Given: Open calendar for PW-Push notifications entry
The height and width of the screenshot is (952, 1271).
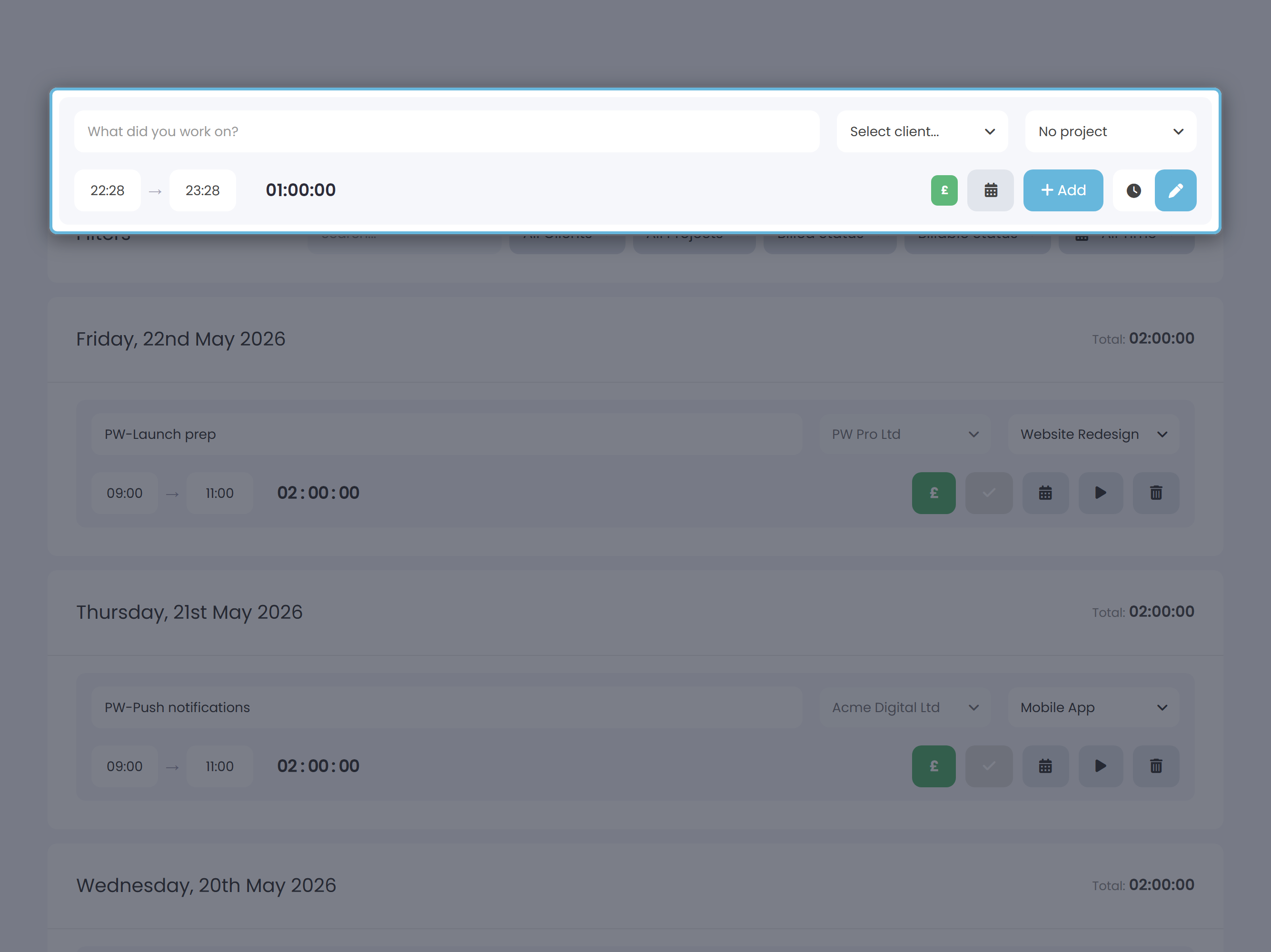Looking at the screenshot, I should pyautogui.click(x=1045, y=766).
